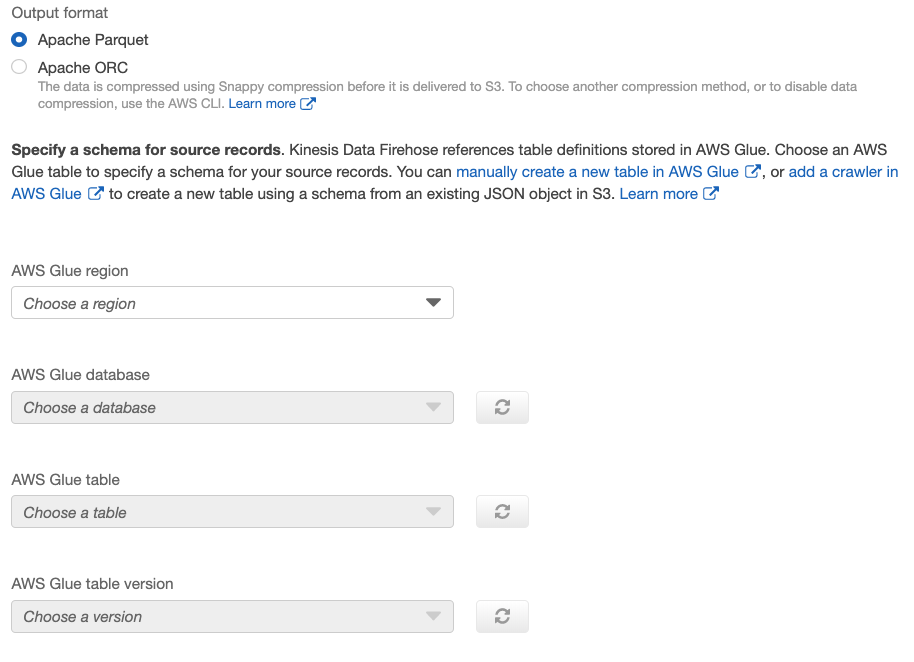This screenshot has height=662, width=914.
Task: Open the AWS Glue table version dropdown
Action: point(232,617)
